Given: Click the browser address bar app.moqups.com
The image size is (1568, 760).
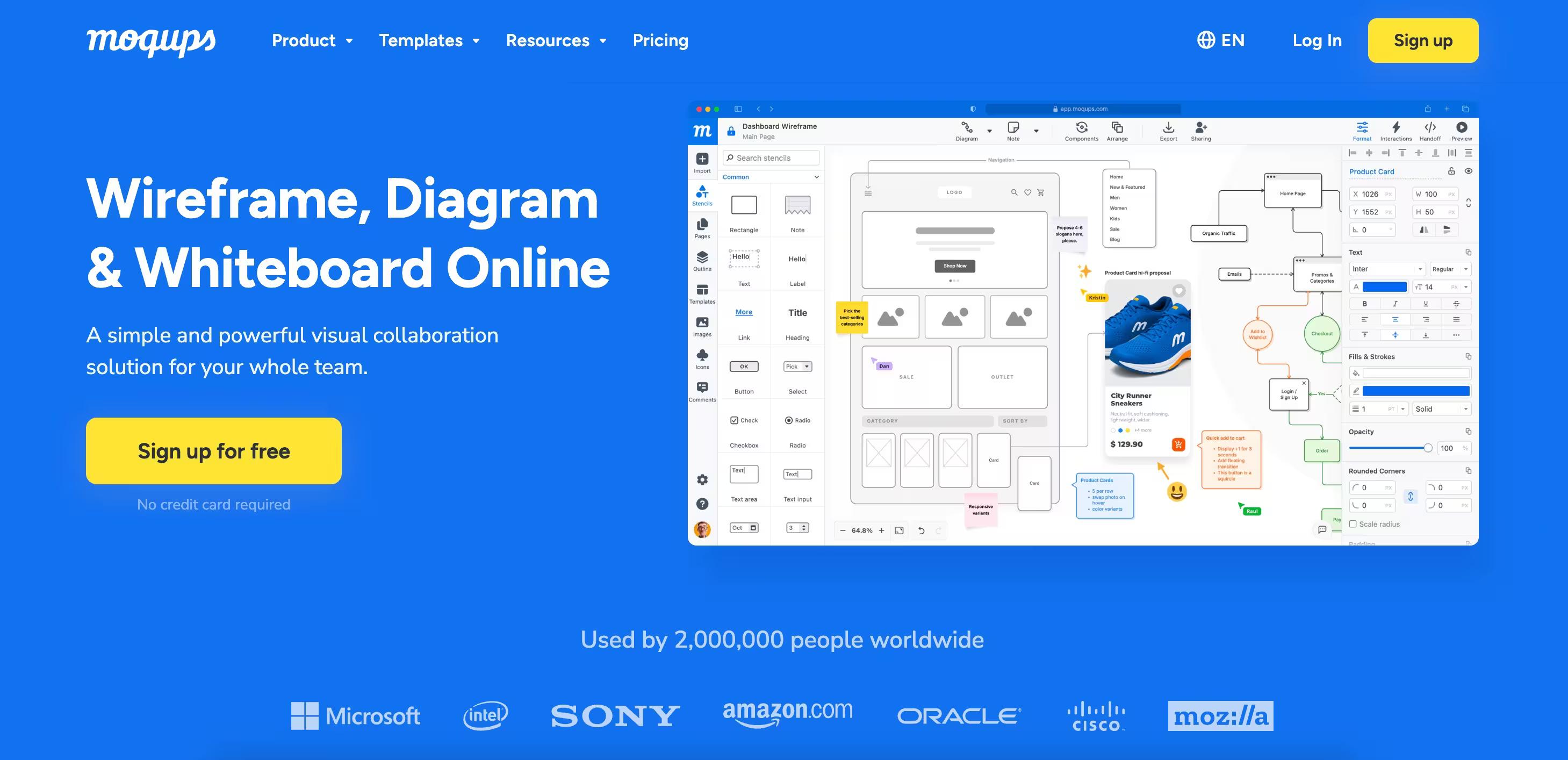Looking at the screenshot, I should 1082,109.
